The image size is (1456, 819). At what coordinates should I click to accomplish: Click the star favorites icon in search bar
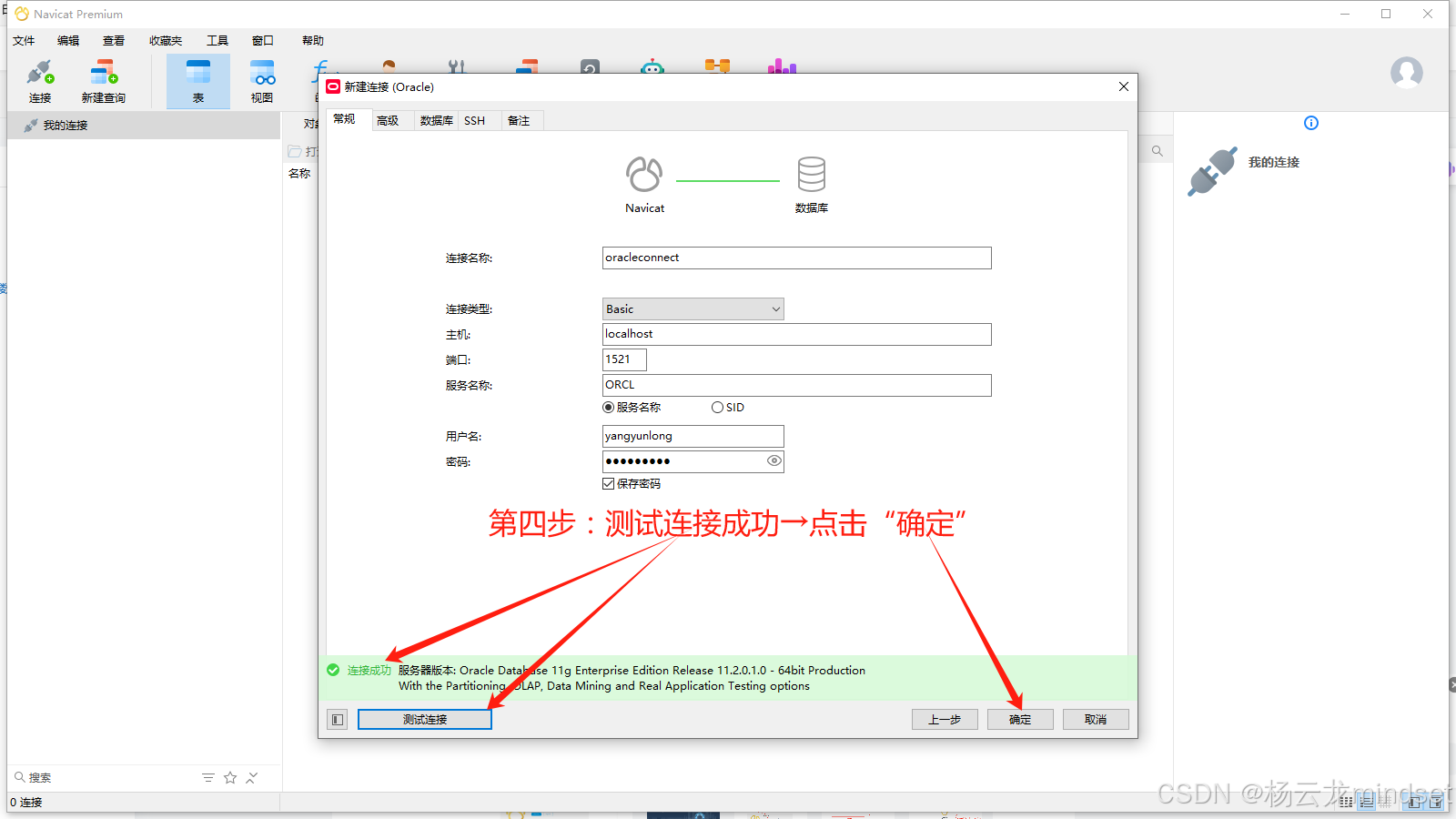(230, 777)
